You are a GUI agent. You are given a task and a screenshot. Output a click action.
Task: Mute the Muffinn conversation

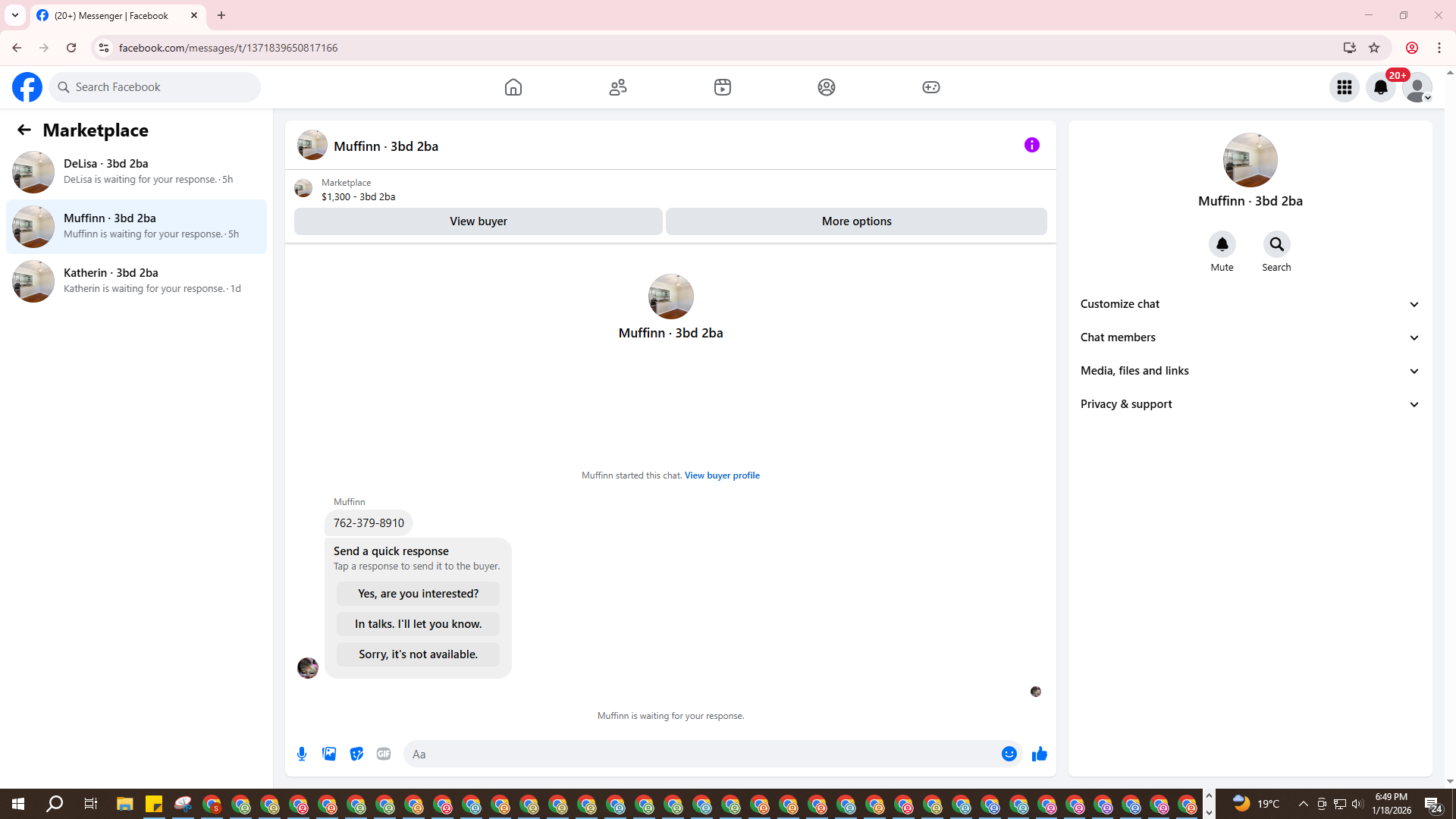point(1222,244)
